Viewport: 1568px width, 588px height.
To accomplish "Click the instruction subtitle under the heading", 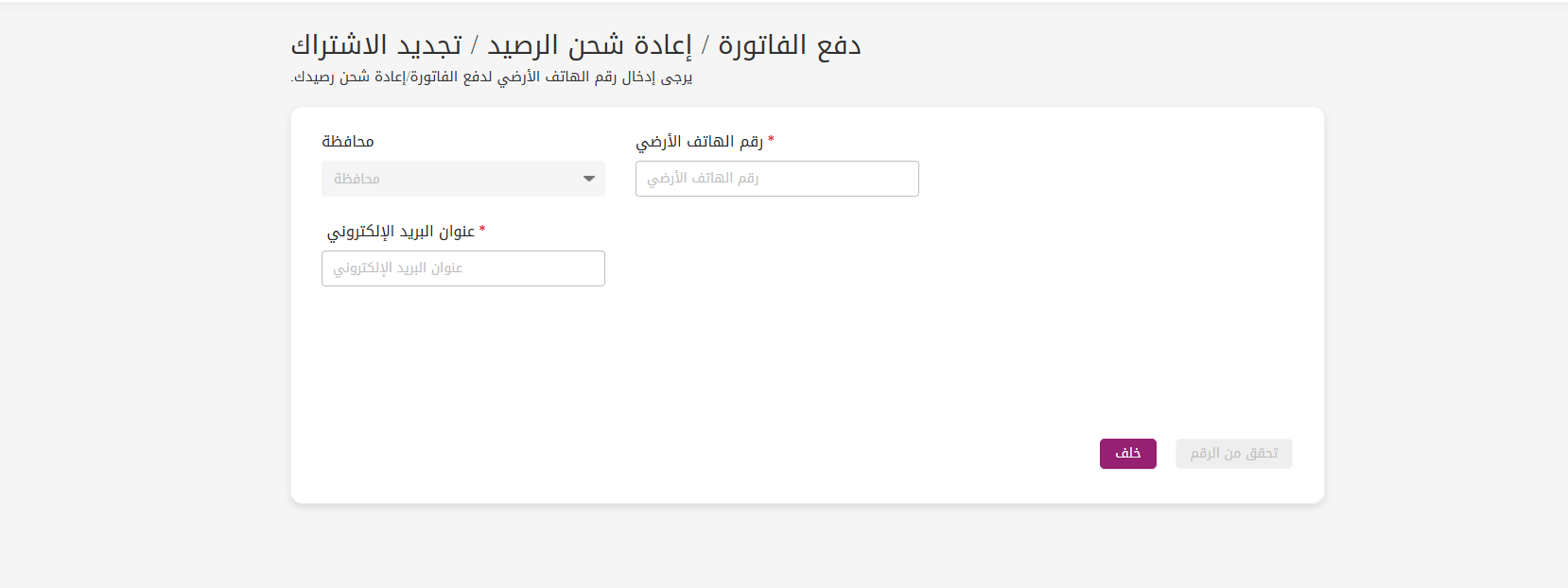I will [492, 78].
